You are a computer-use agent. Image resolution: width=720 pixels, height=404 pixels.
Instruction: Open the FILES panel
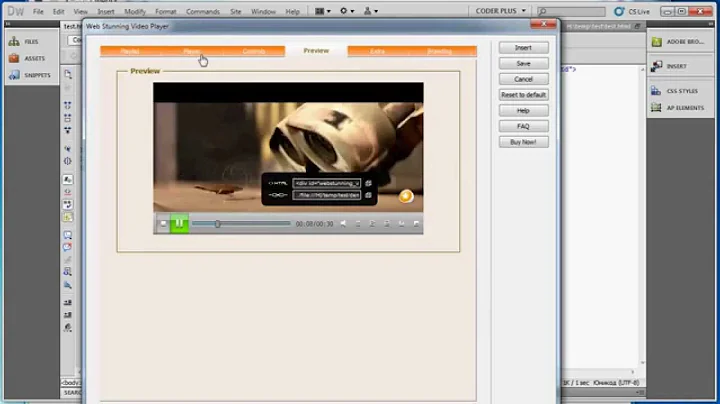click(x=23, y=41)
